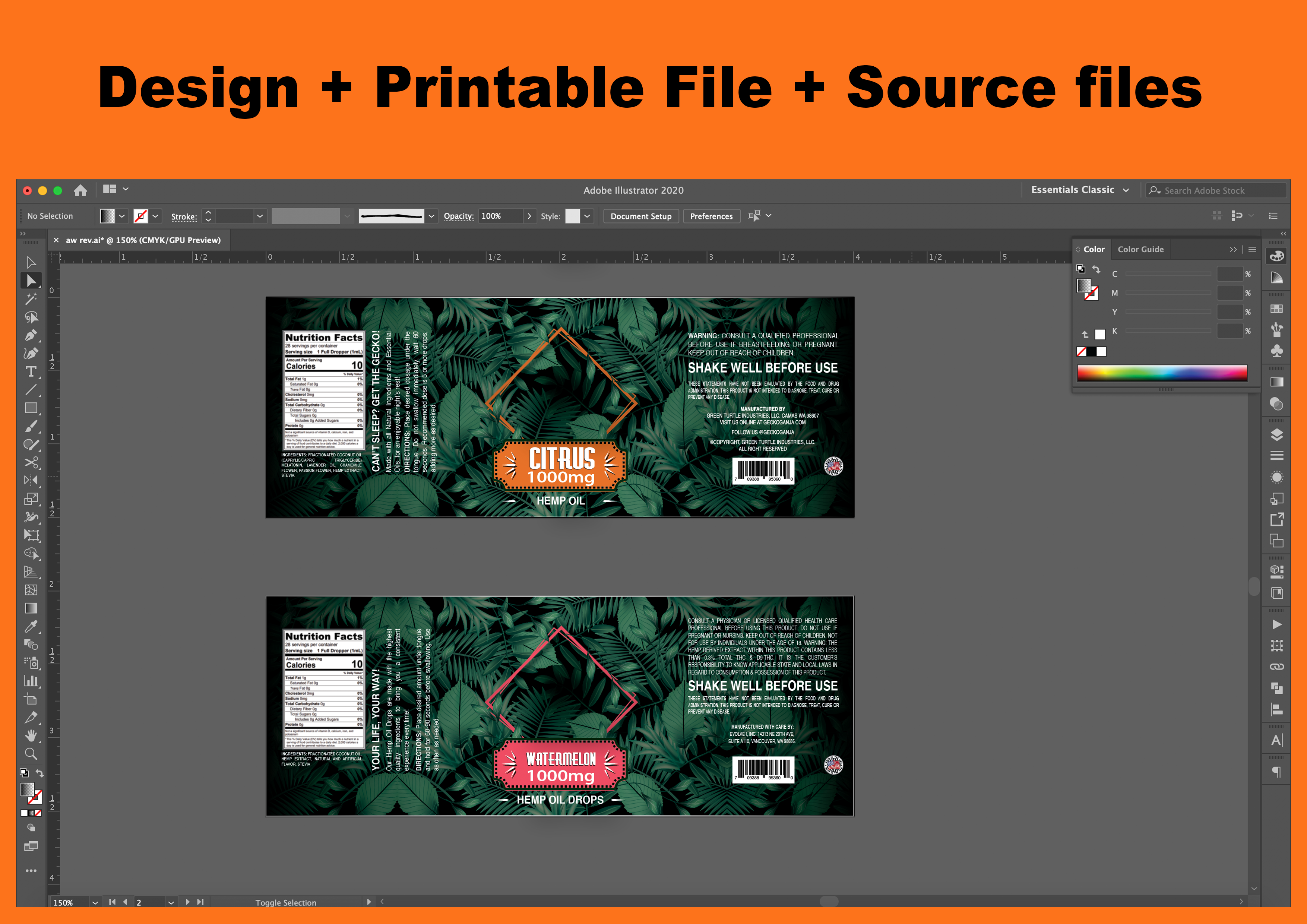This screenshot has height=924, width=1307.
Task: Select the Hand tool
Action: click(31, 735)
